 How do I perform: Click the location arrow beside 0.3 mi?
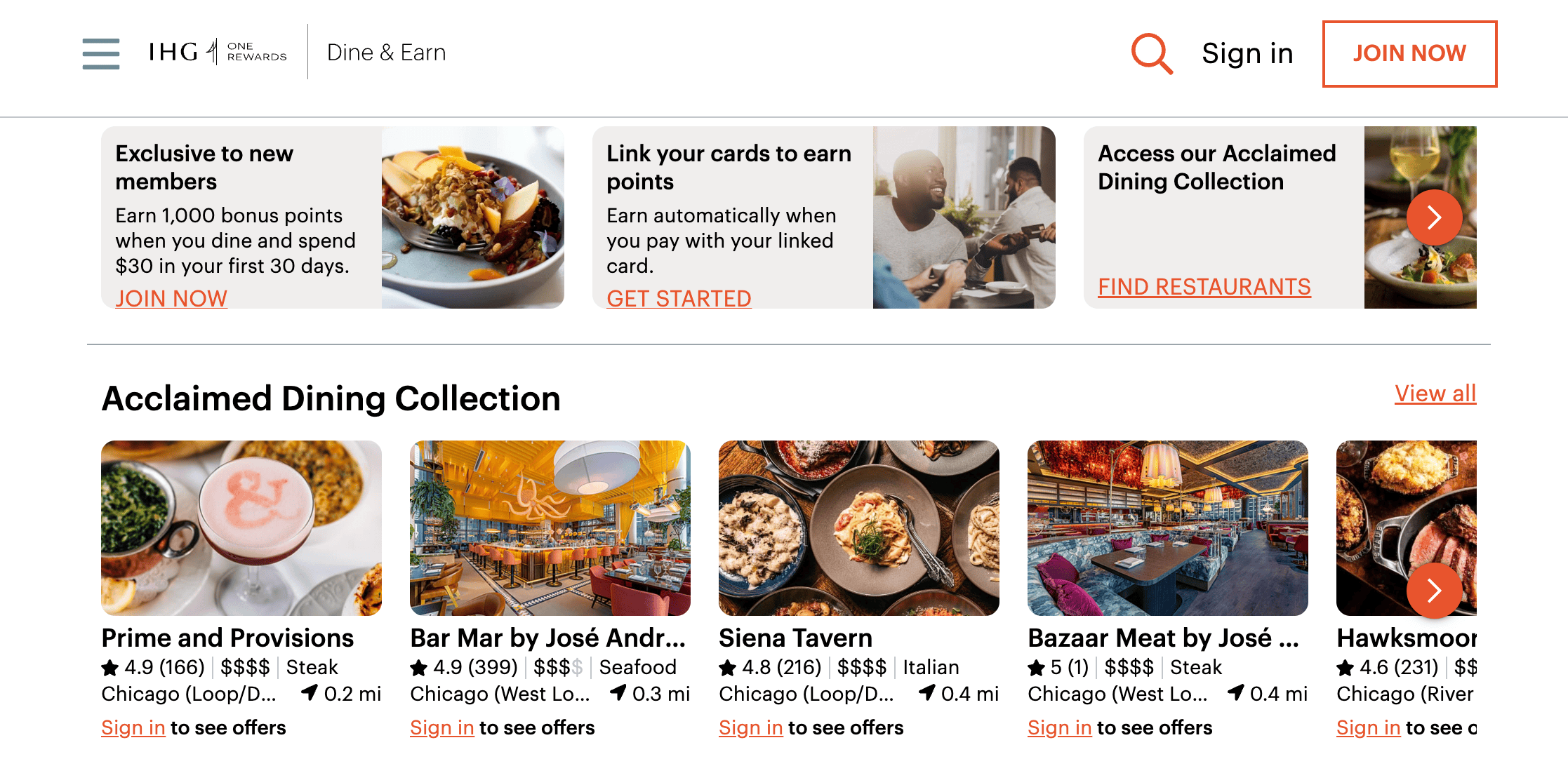tap(617, 694)
